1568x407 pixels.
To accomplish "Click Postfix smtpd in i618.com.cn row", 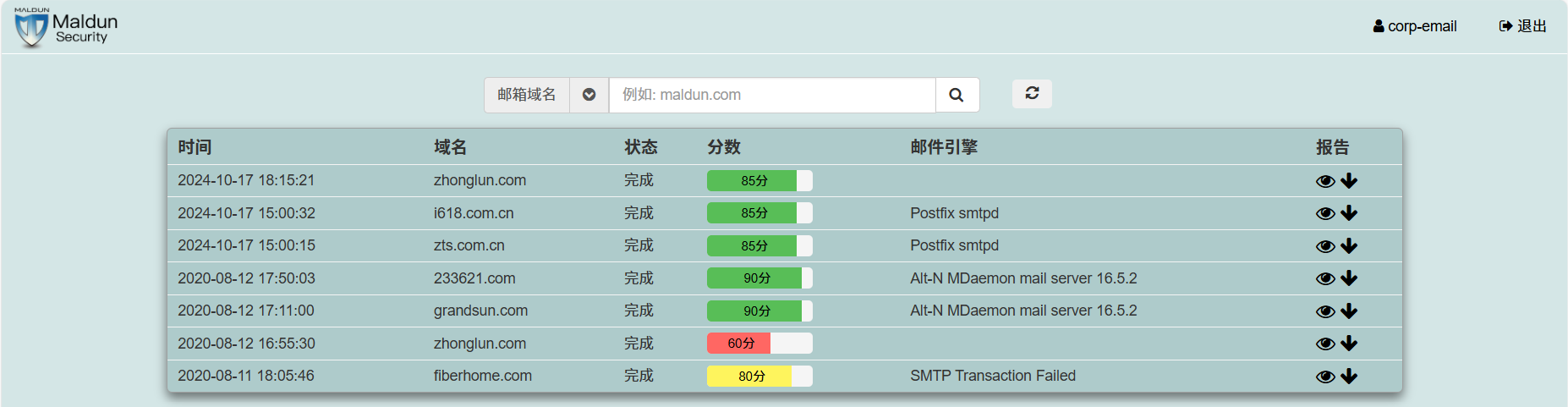I will [955, 213].
